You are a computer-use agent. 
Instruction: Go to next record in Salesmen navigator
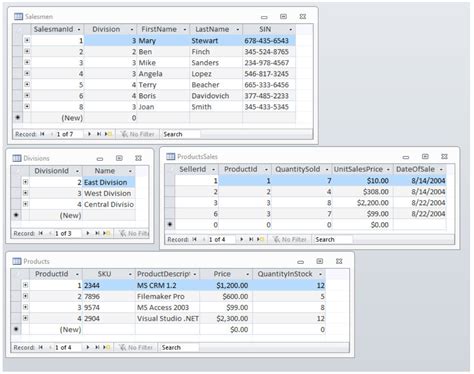click(x=89, y=134)
